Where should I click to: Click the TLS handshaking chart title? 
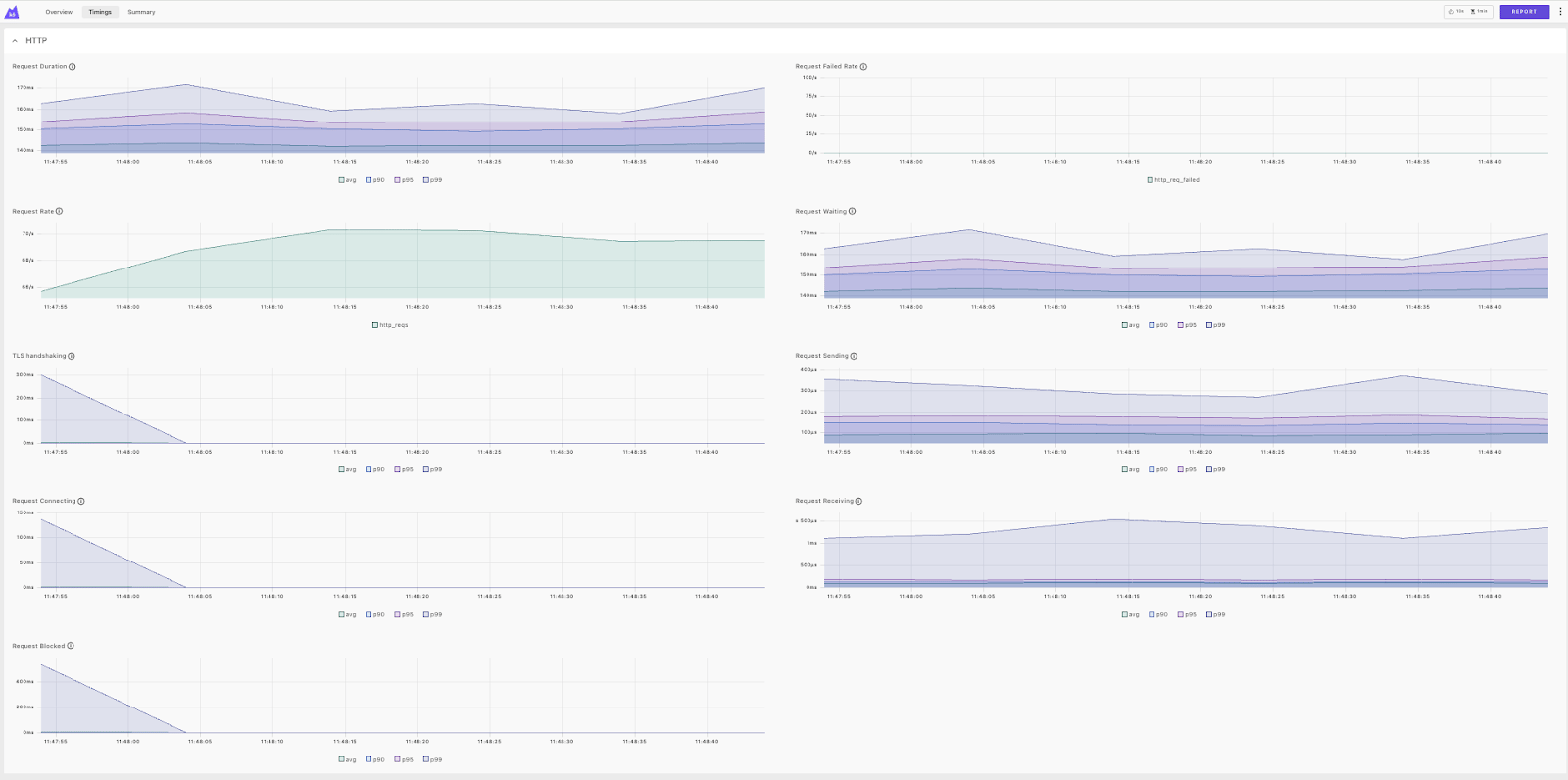(39, 357)
